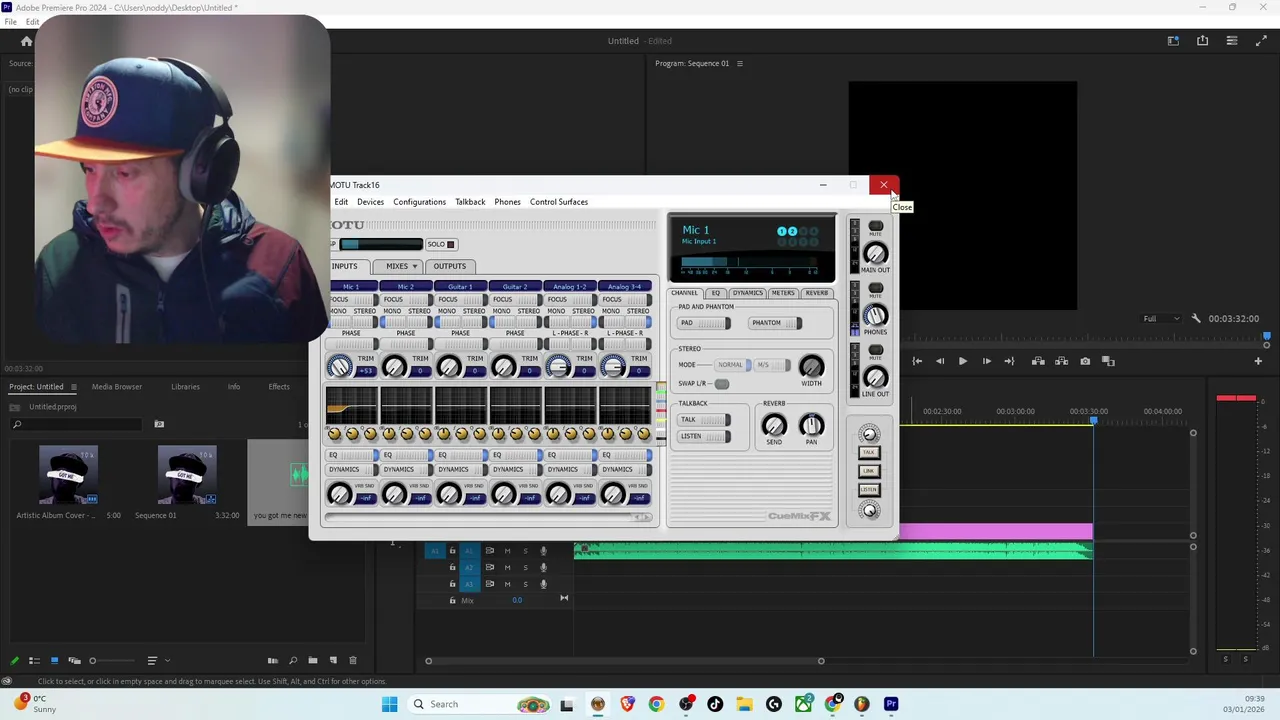Export frame with camera icon
Screen dimensions: 1280x720
pyautogui.click(x=1085, y=361)
